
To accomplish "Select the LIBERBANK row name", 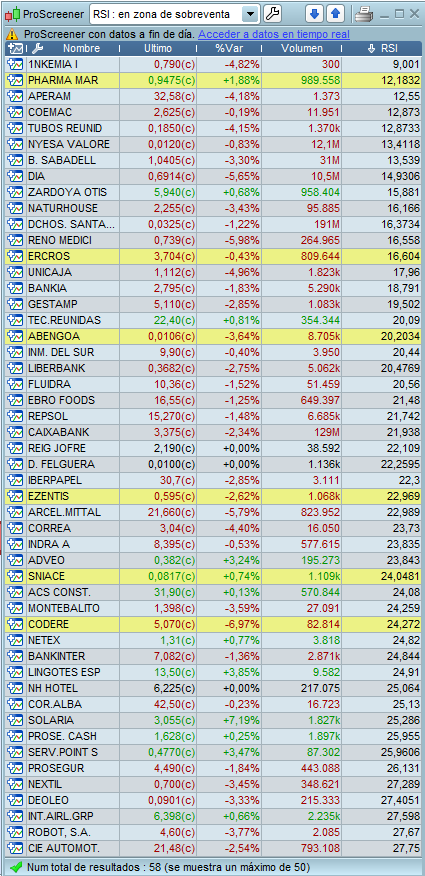I will point(56,368).
